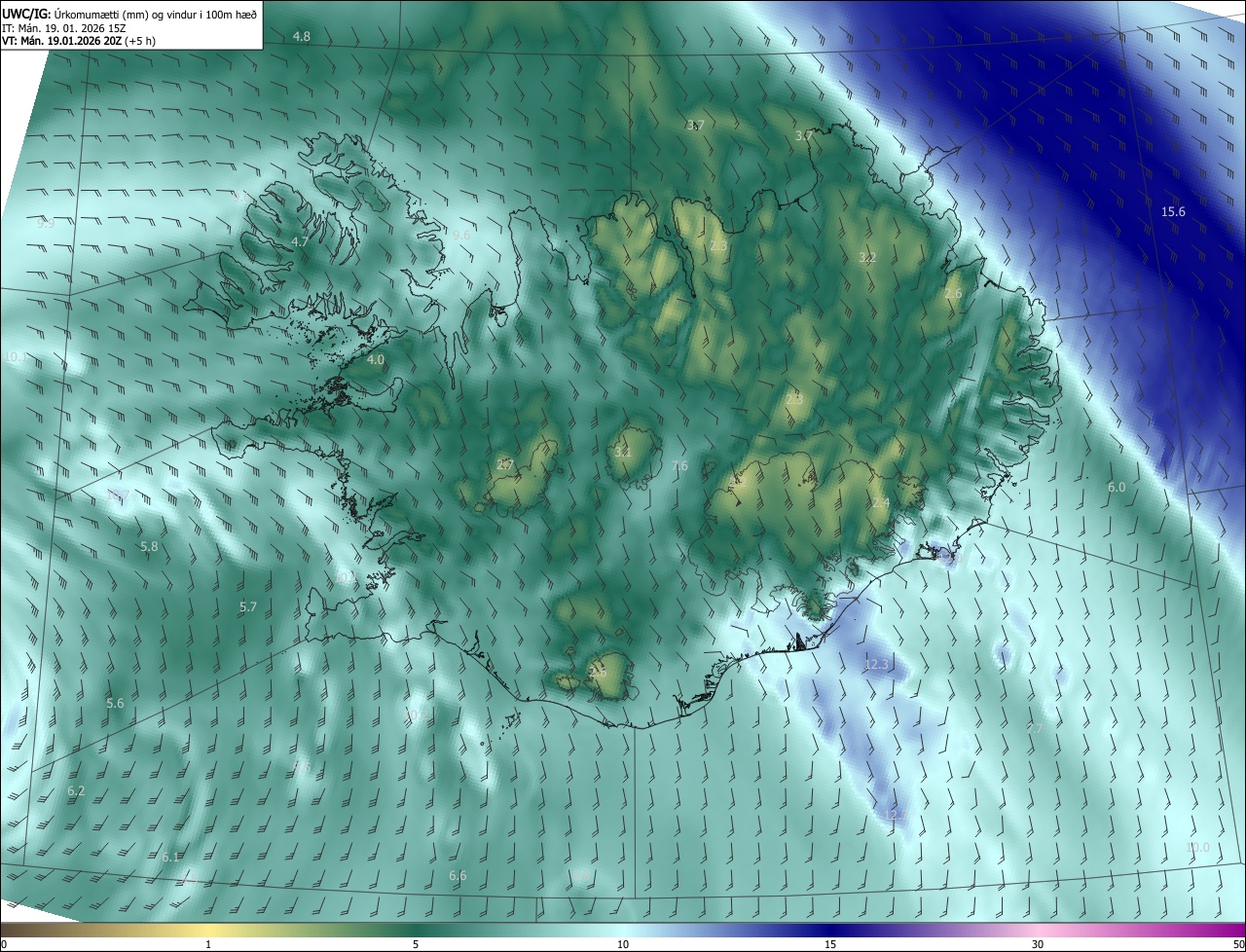Click the 3.2 value label on the map
1246x952 pixels.
point(867,258)
